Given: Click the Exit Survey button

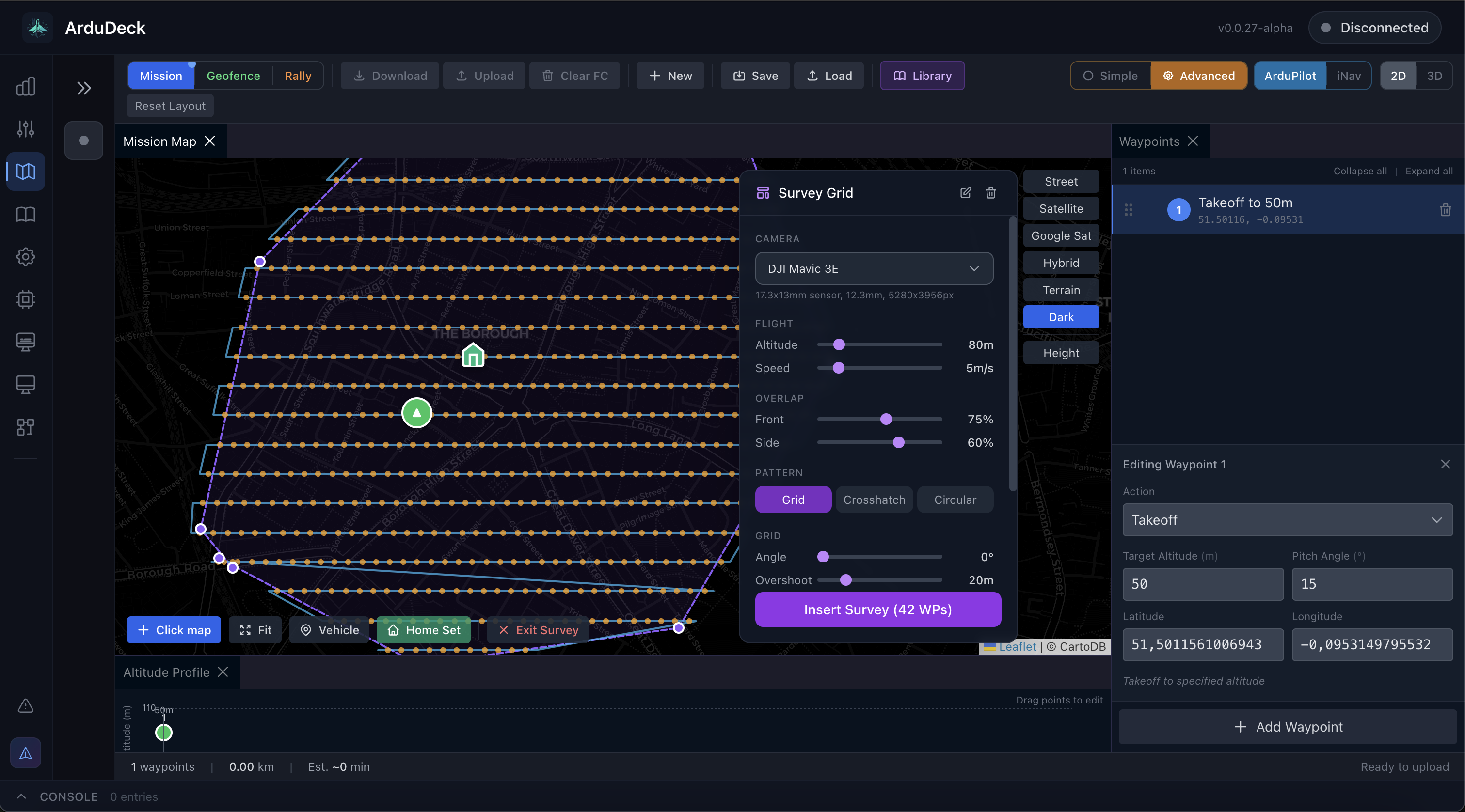Looking at the screenshot, I should tap(538, 630).
